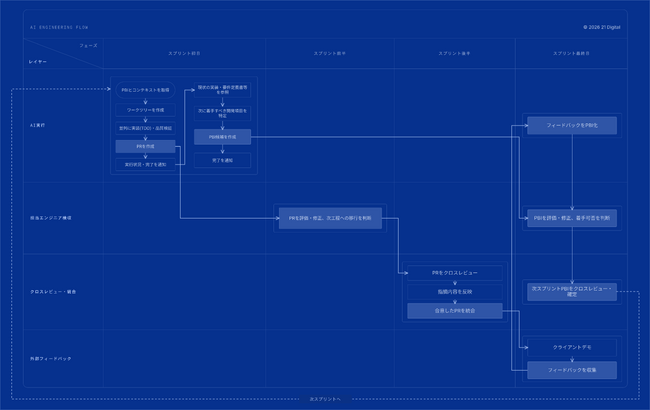Click the 'PRを評価・修正、次工程への移行を判断' box
650x410 pixels.
coord(330,218)
